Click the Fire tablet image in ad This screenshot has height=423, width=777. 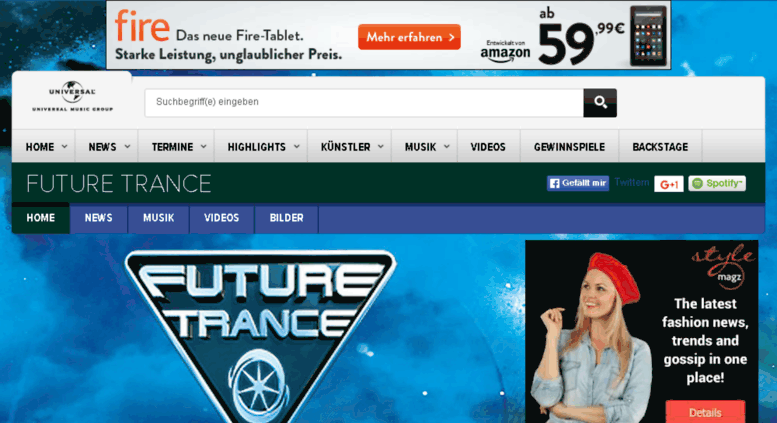click(648, 36)
